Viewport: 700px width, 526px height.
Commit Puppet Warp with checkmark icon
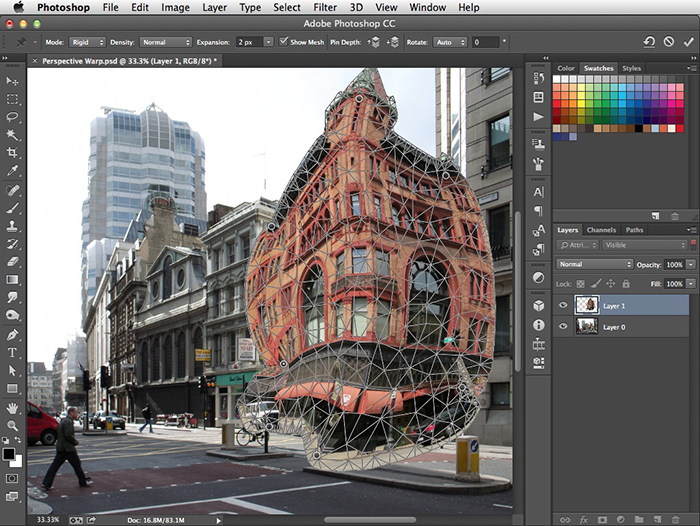point(687,42)
